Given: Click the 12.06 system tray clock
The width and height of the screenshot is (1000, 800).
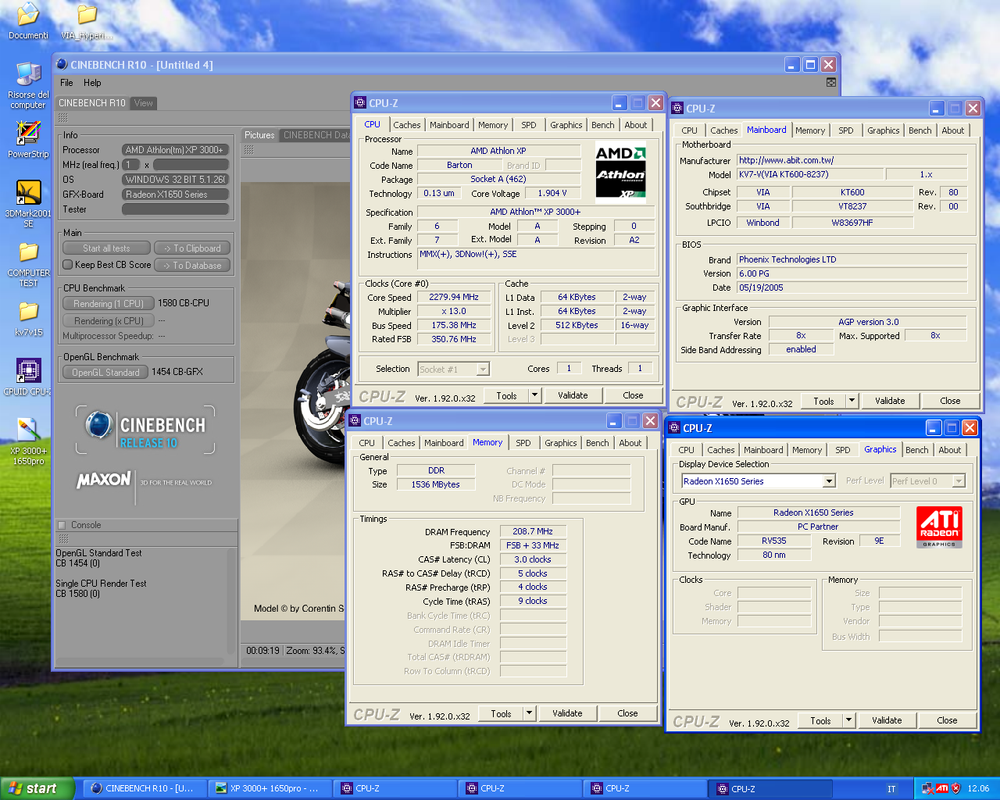Looking at the screenshot, I should tap(978, 789).
